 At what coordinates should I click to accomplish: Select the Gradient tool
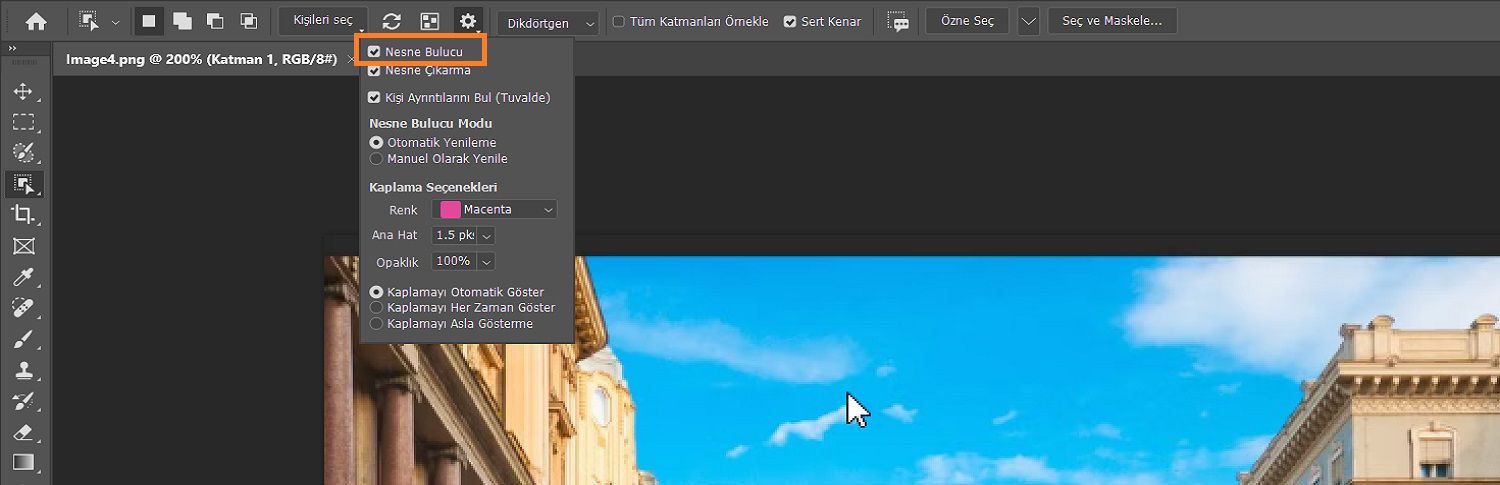(x=23, y=462)
